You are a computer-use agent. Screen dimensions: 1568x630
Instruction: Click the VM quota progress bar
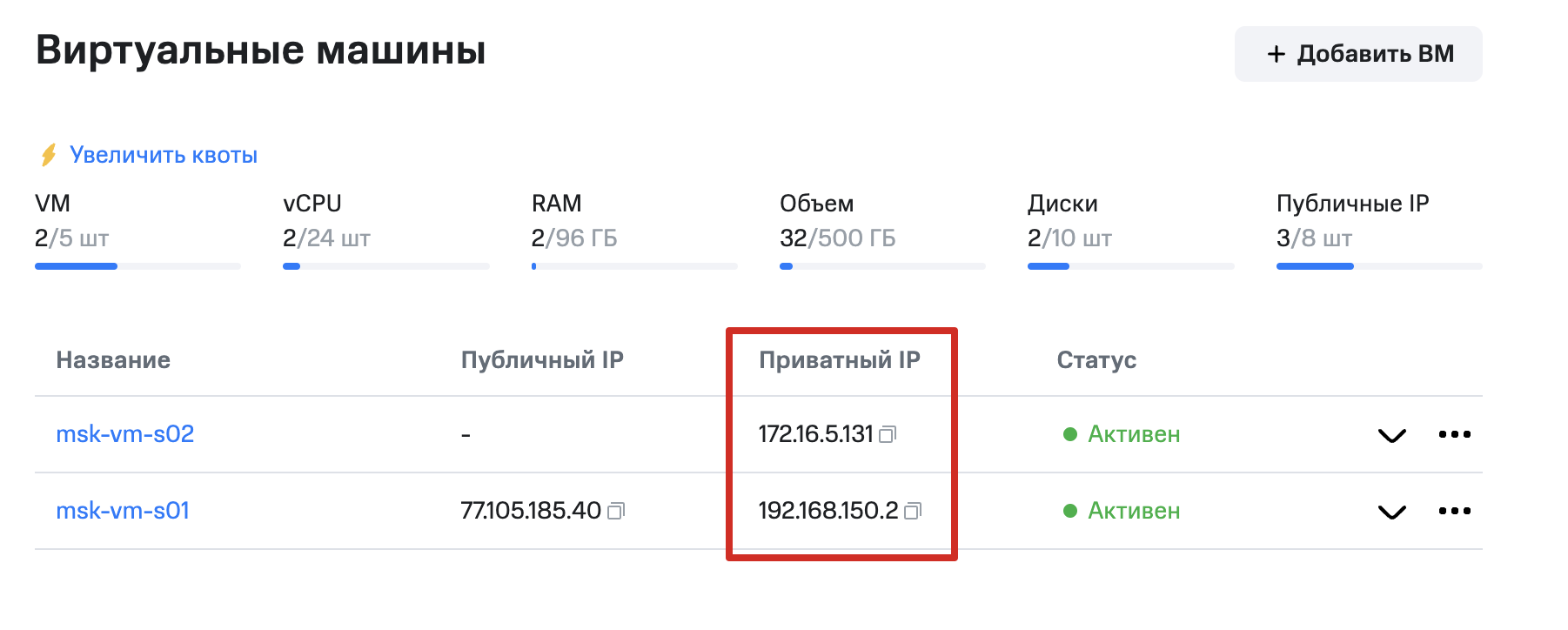pyautogui.click(x=137, y=266)
